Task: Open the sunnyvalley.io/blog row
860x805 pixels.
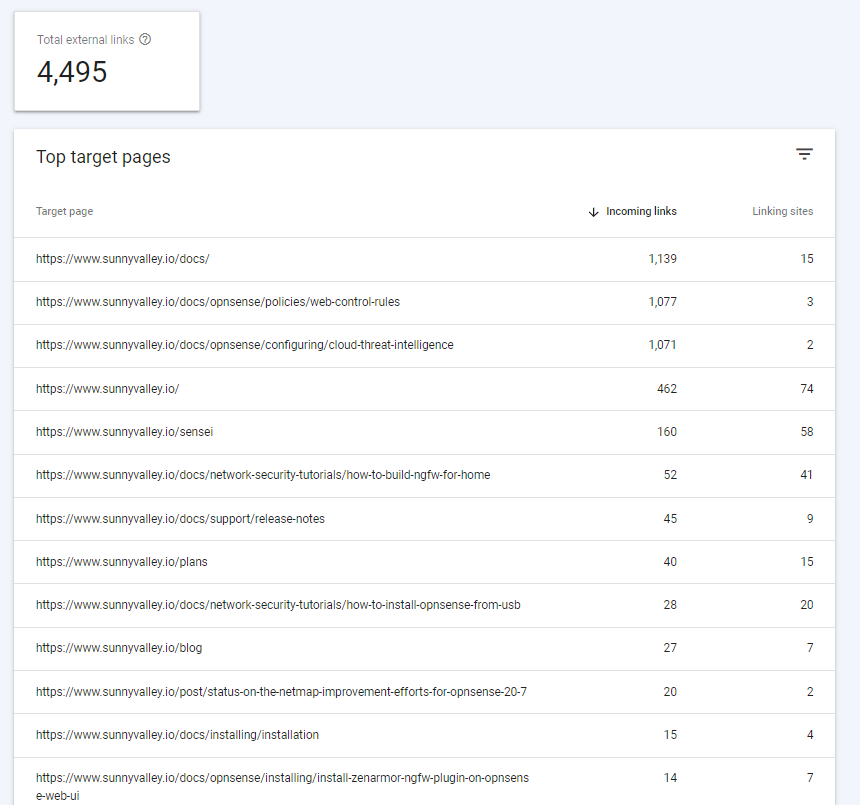Action: point(425,648)
